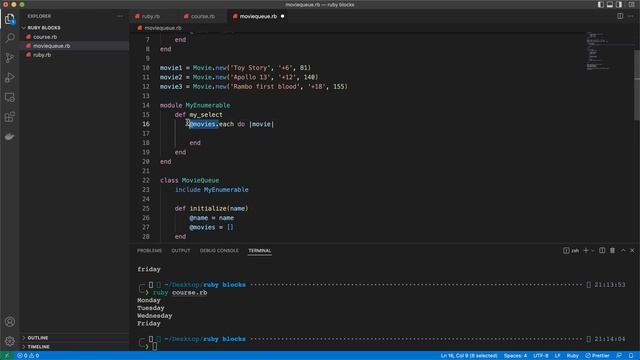Open course.rb from the Explorer tree
This screenshot has height=360, width=640.
click(45, 37)
